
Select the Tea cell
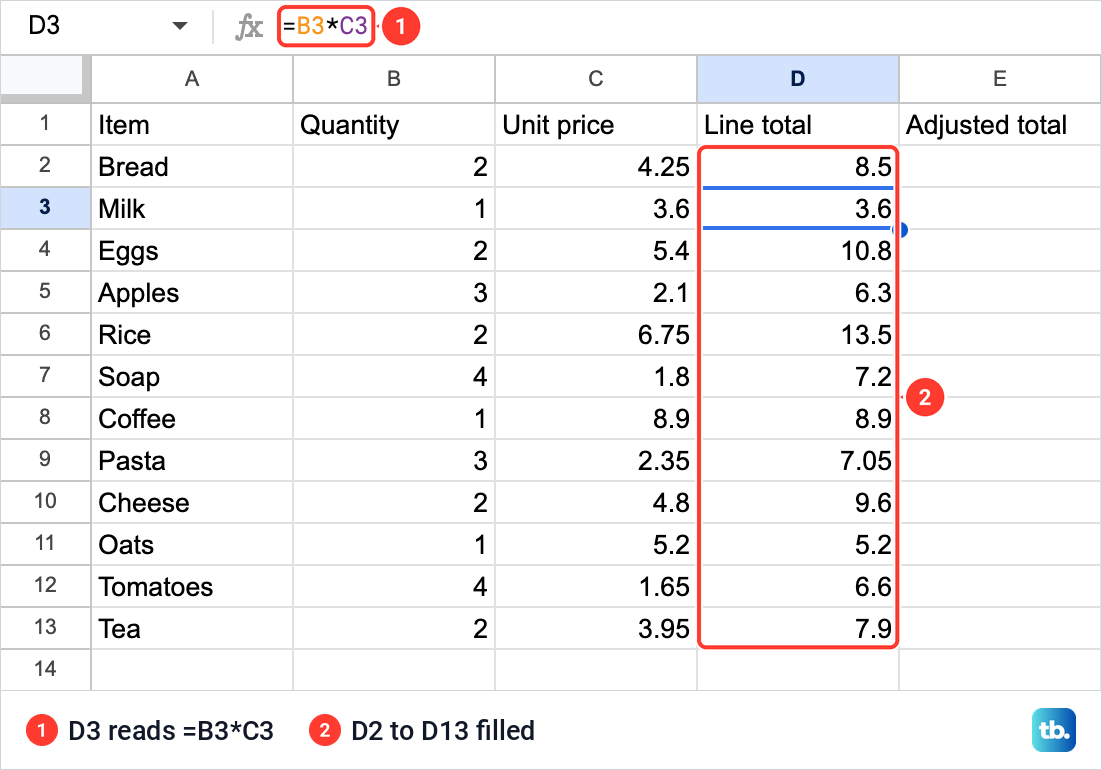(192, 628)
